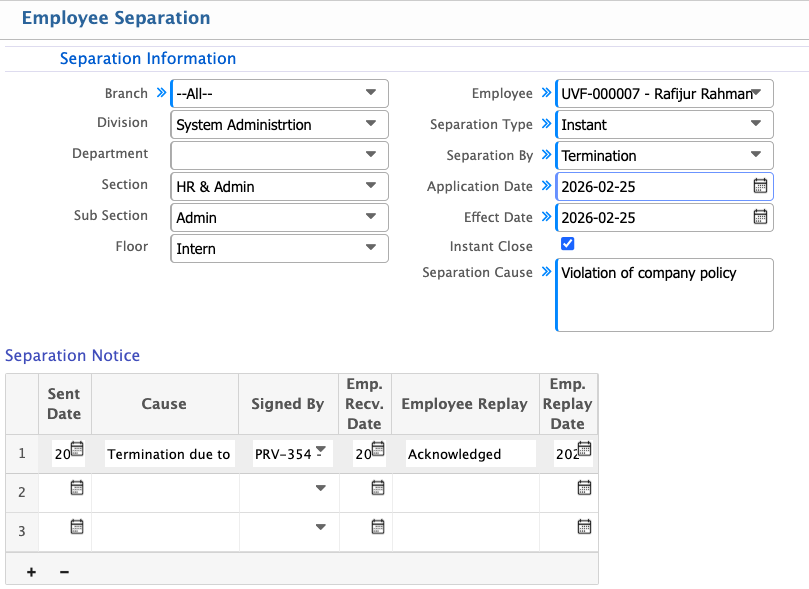
Task: Open the Employee selection dropdown
Action: (x=757, y=93)
